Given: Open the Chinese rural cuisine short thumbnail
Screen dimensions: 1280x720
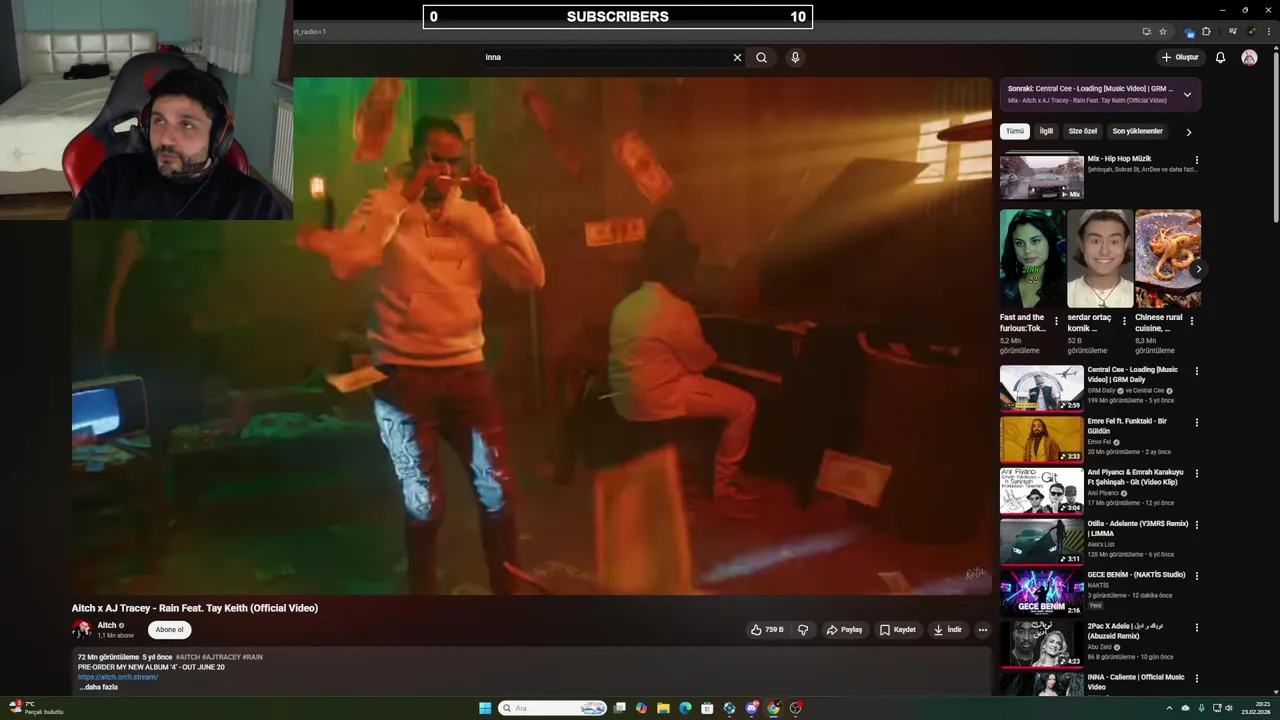Looking at the screenshot, I should [x=1168, y=258].
